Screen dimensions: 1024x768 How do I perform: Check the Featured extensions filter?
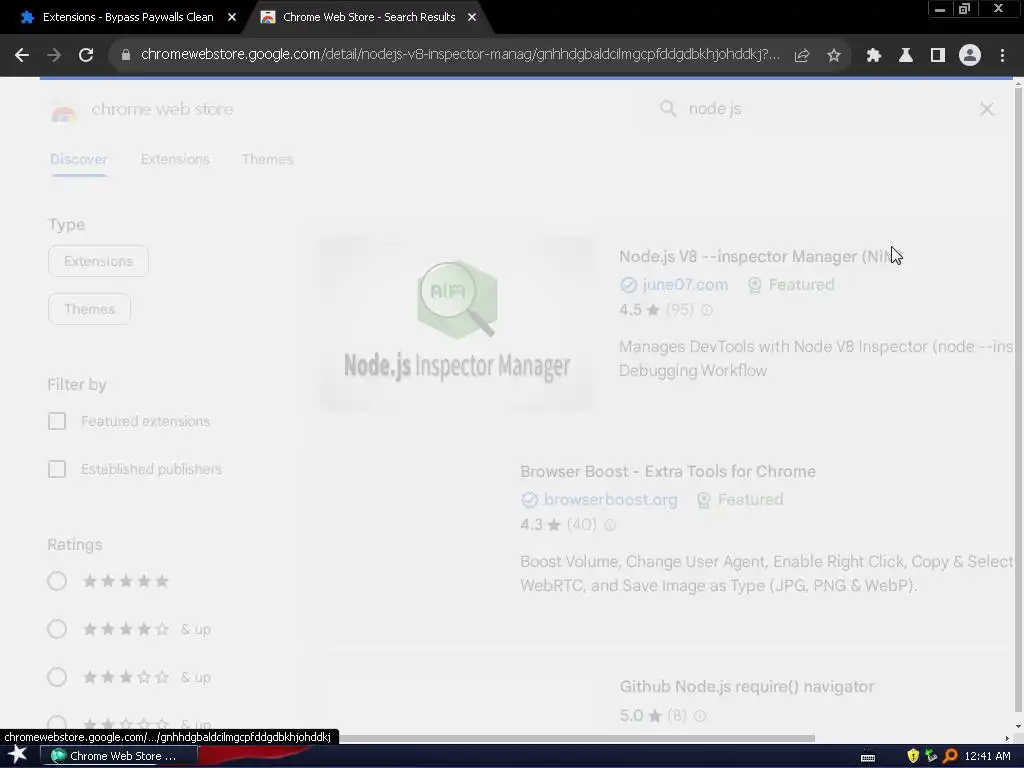pyautogui.click(x=57, y=421)
